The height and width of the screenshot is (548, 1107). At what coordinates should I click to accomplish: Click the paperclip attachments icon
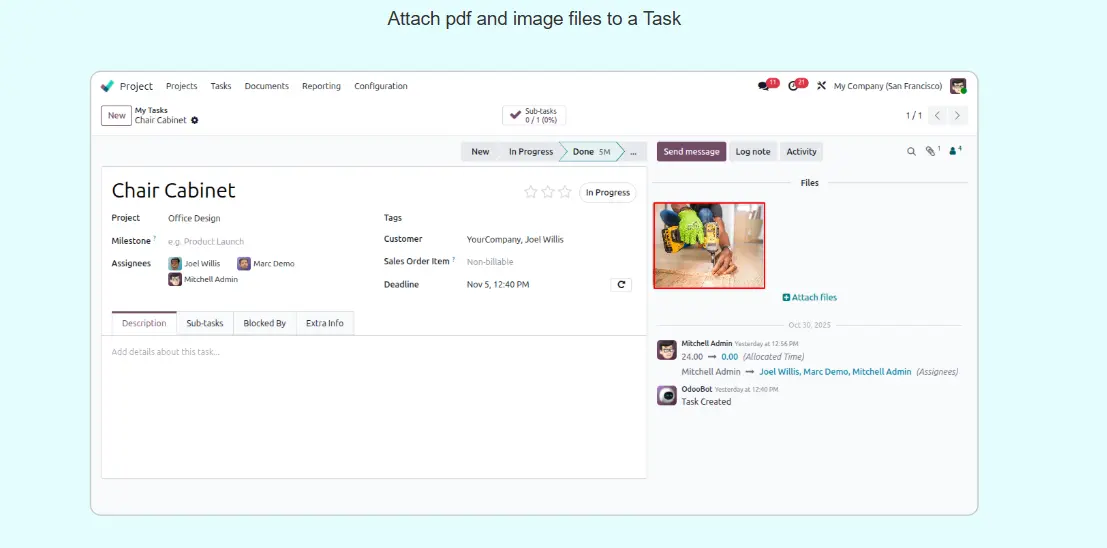pos(930,152)
